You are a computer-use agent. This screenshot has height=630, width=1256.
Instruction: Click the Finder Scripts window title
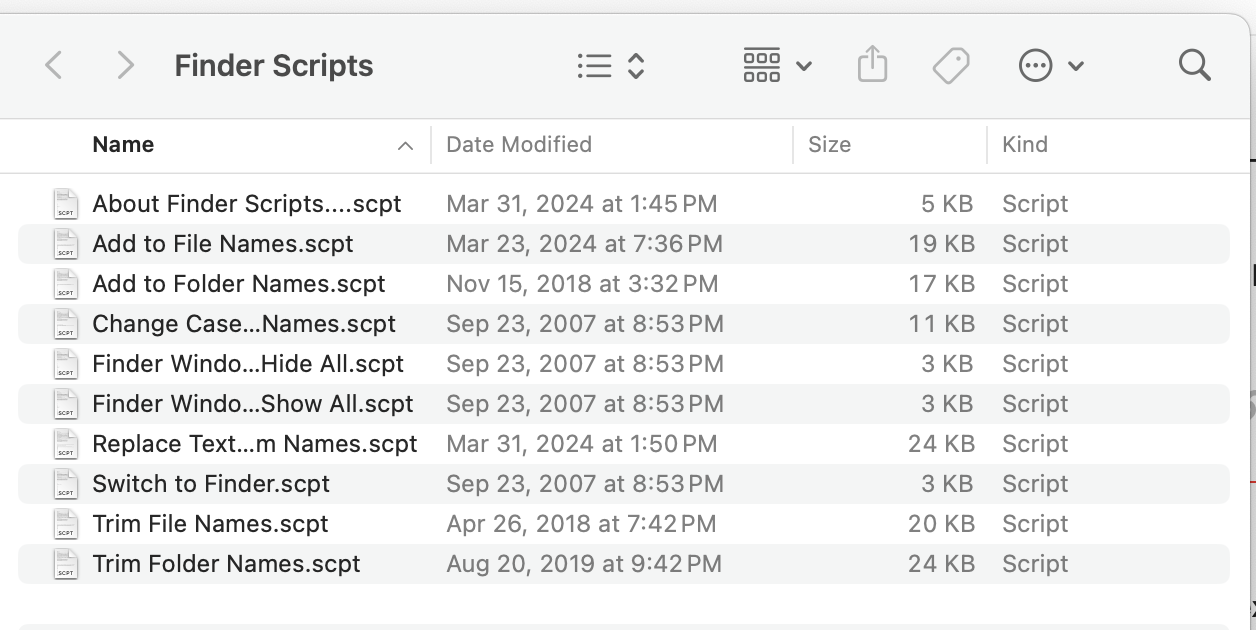point(274,66)
